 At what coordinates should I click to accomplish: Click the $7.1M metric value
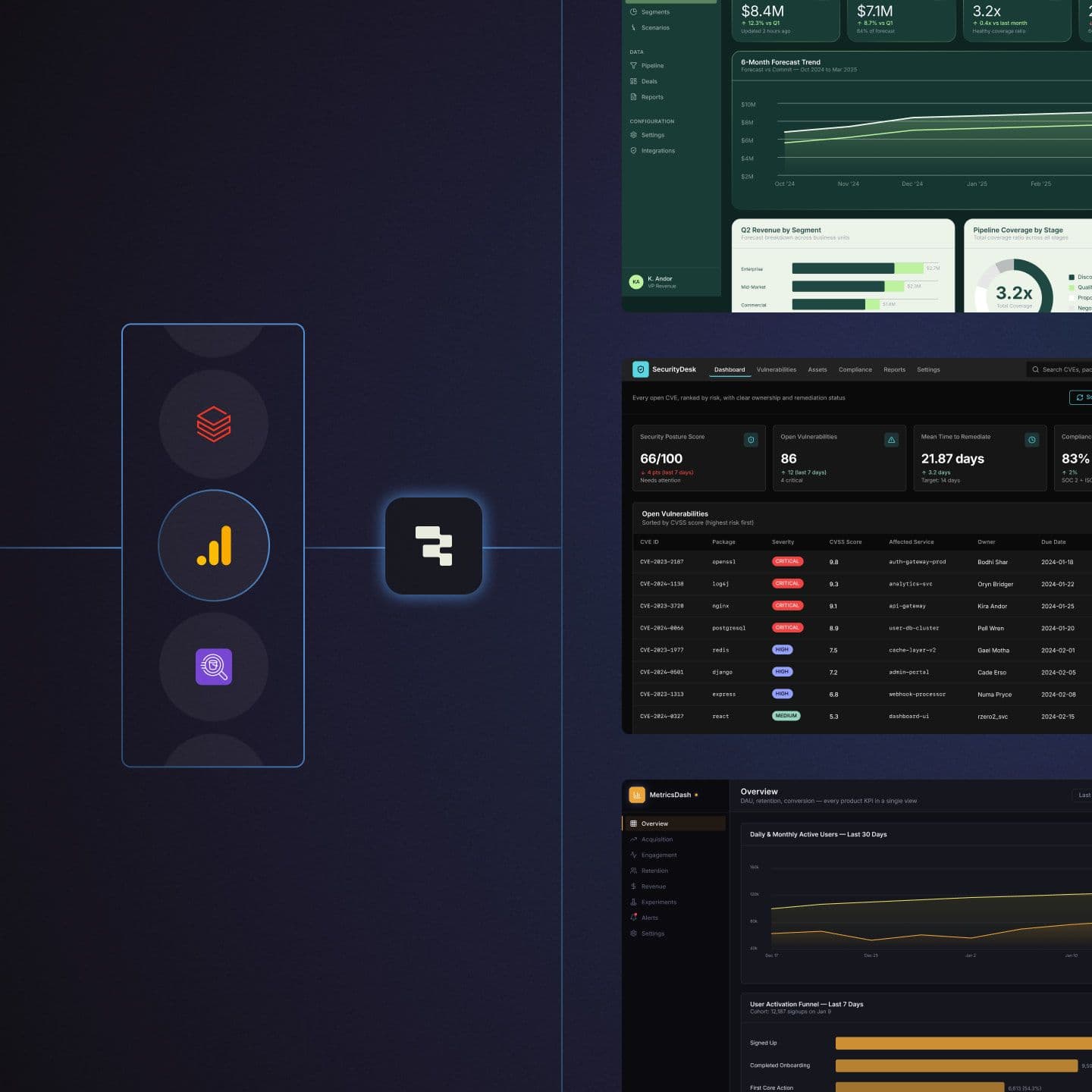pos(874,11)
